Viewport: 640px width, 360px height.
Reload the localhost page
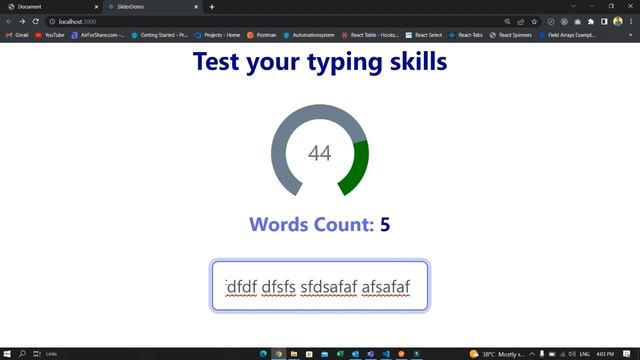[36, 21]
